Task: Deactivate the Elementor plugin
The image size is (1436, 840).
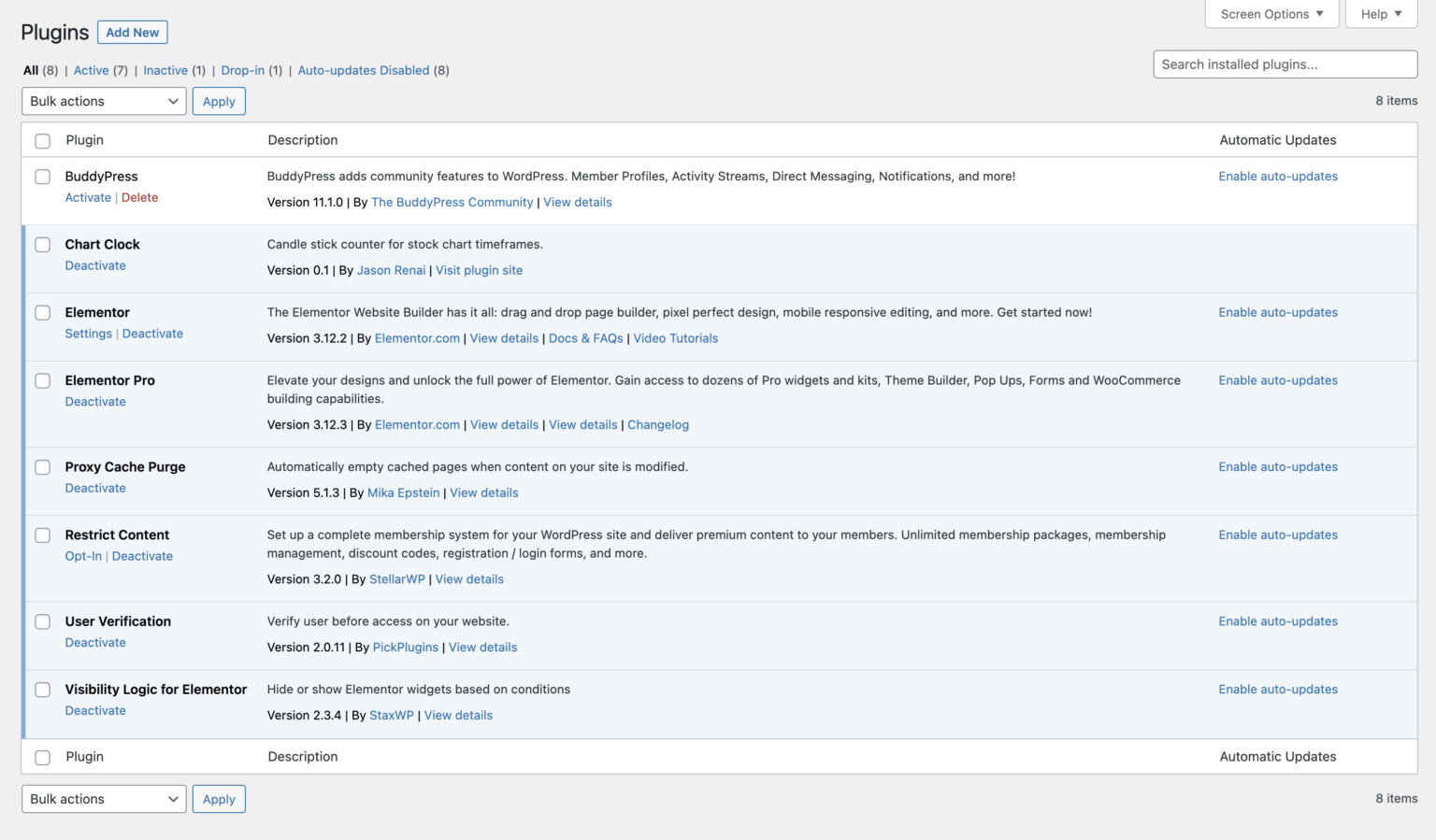Action: click(x=152, y=334)
